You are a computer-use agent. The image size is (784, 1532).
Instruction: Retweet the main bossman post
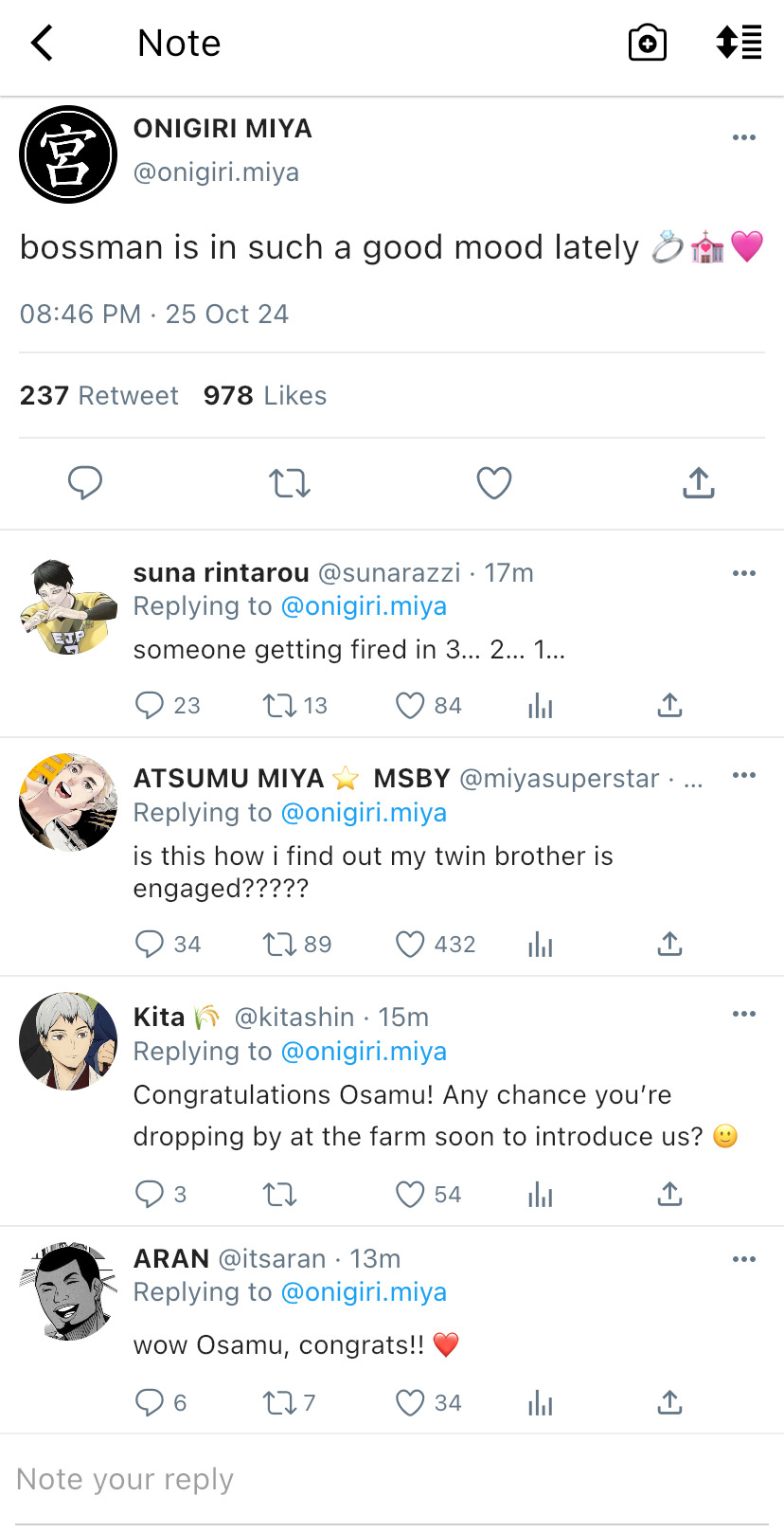289,483
